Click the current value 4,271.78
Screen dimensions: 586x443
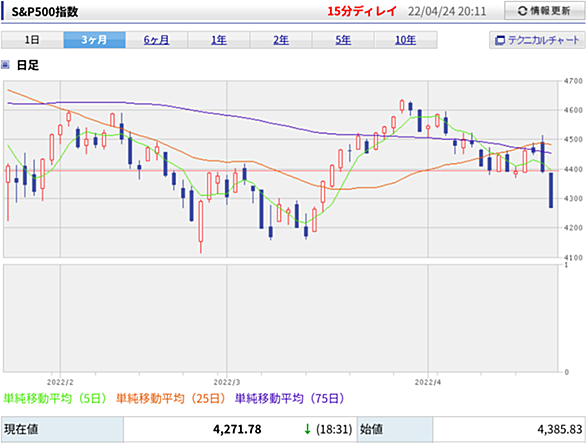click(237, 429)
